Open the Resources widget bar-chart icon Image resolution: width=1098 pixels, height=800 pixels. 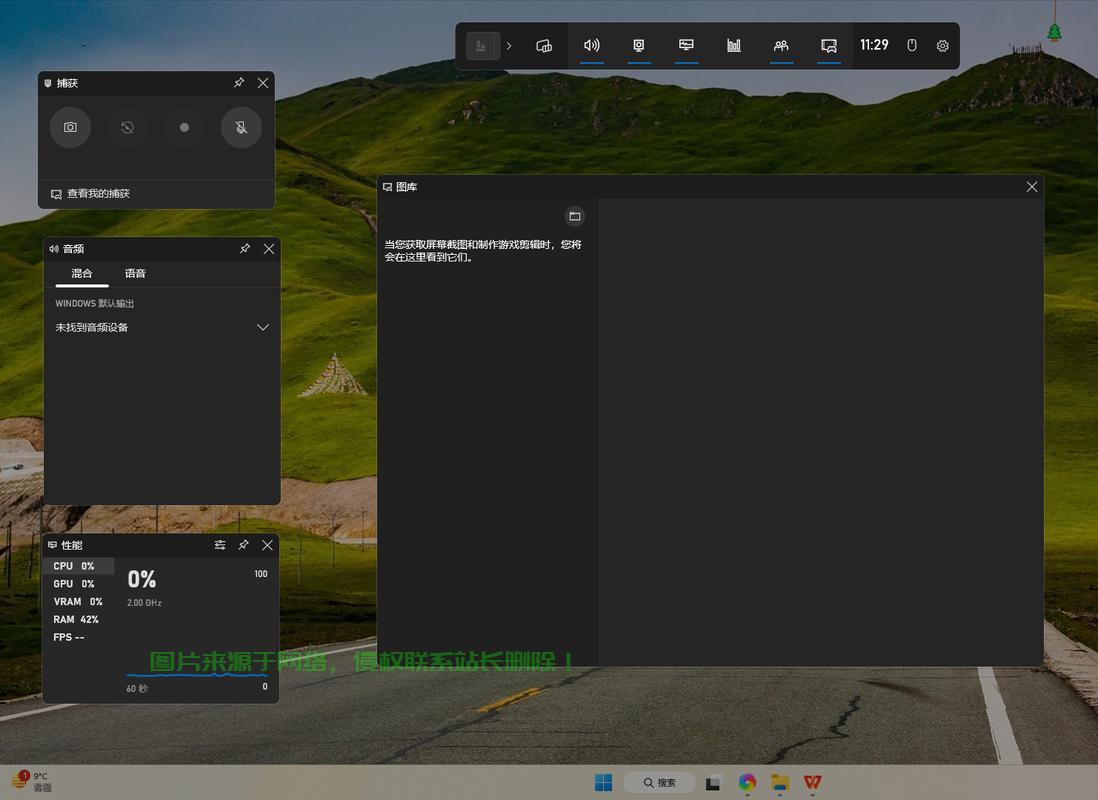[x=733, y=46]
